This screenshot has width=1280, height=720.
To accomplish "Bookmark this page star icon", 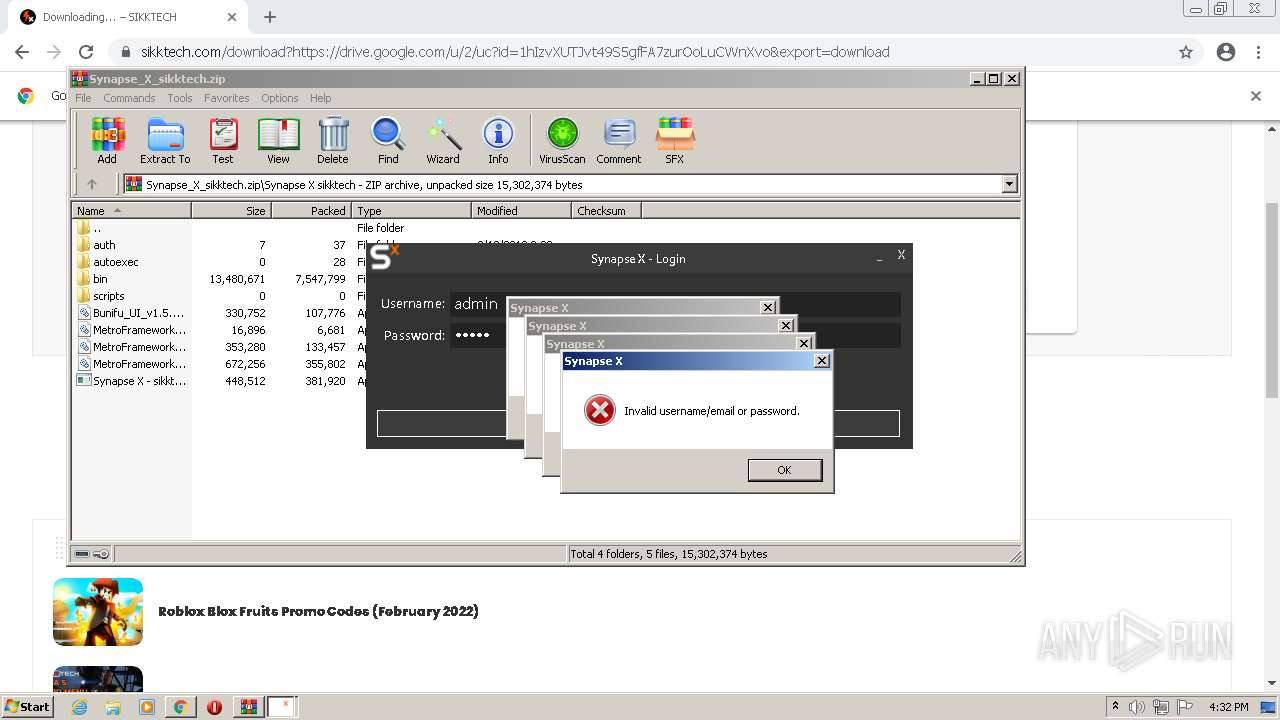I will (x=1186, y=52).
